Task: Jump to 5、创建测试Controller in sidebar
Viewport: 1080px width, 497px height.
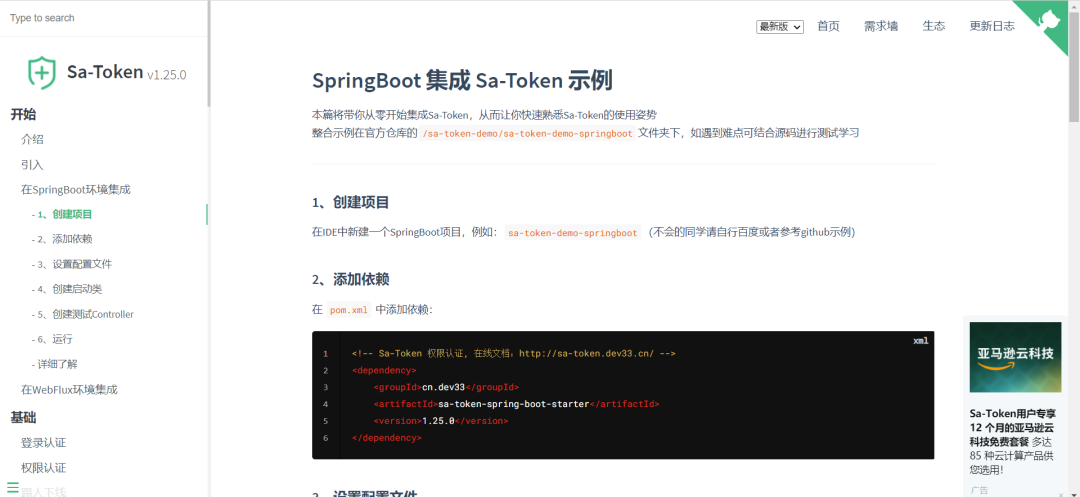Action: tap(83, 315)
